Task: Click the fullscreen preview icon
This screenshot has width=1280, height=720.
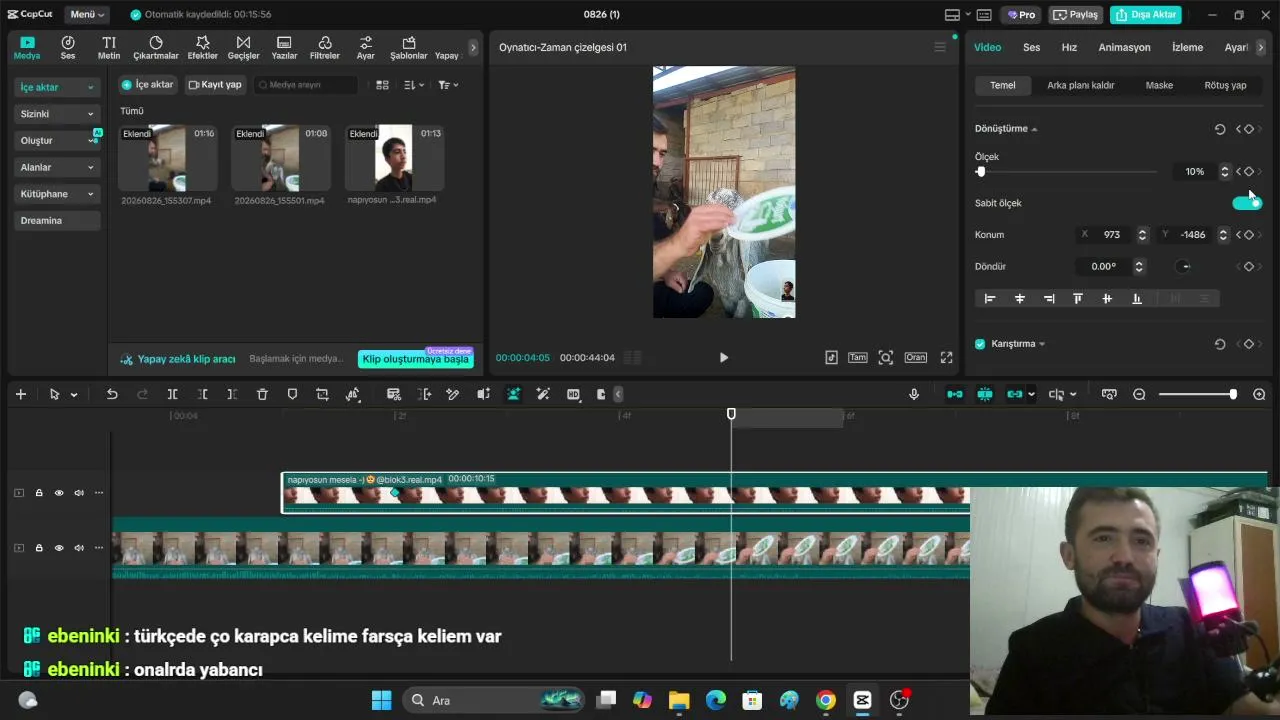Action: pos(946,357)
